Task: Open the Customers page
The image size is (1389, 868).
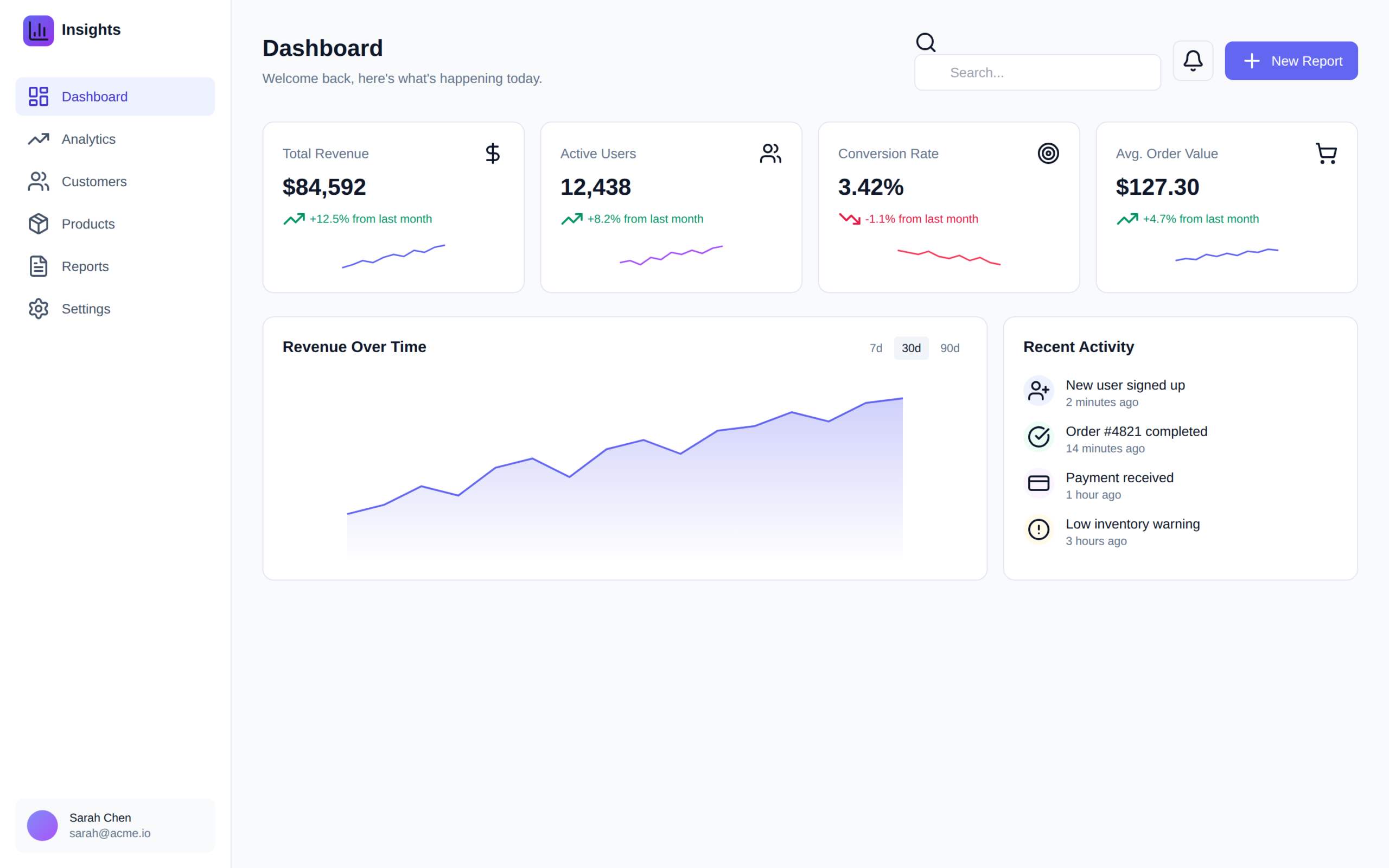Action: pos(94,181)
